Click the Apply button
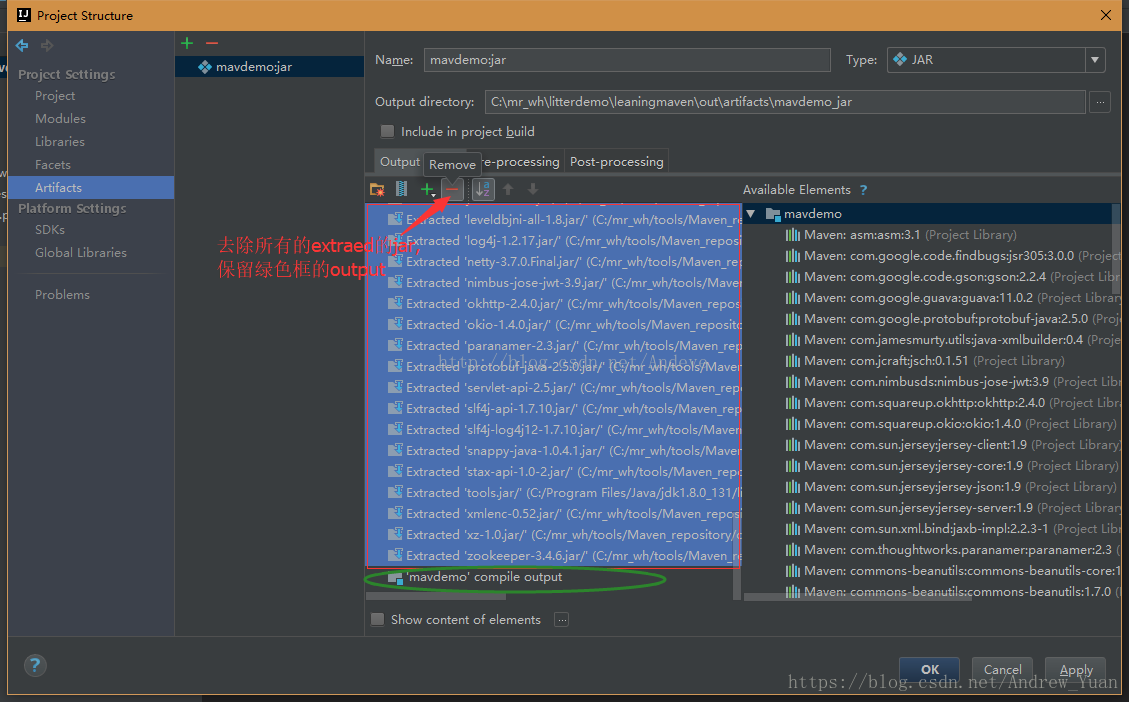The height and width of the screenshot is (702, 1129). (x=1076, y=670)
